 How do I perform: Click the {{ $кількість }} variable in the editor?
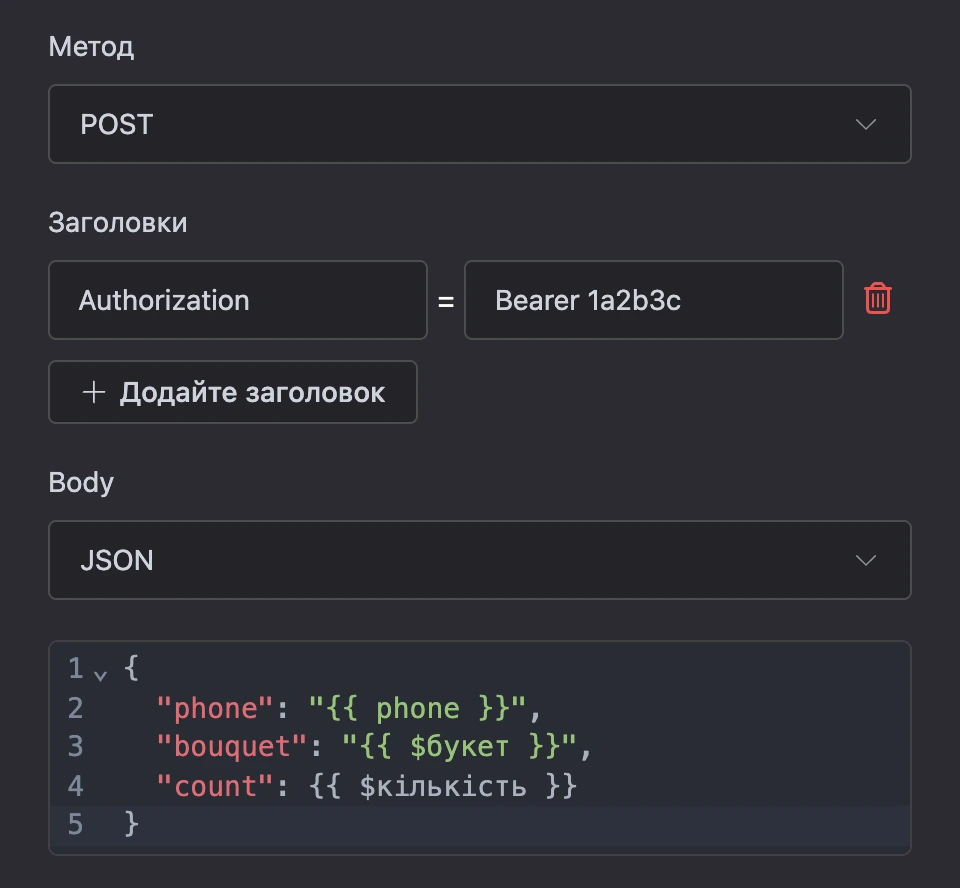click(x=442, y=786)
